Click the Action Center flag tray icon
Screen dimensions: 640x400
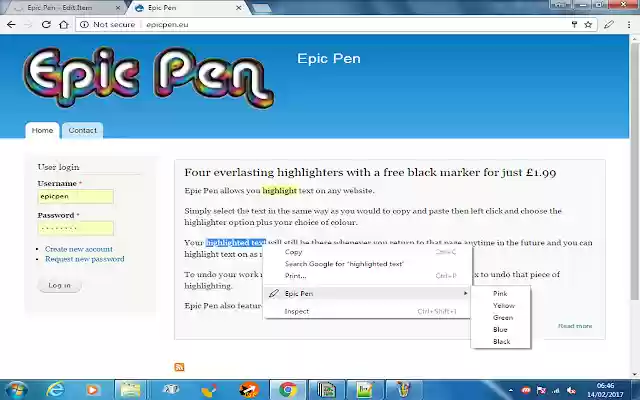click(x=541, y=391)
